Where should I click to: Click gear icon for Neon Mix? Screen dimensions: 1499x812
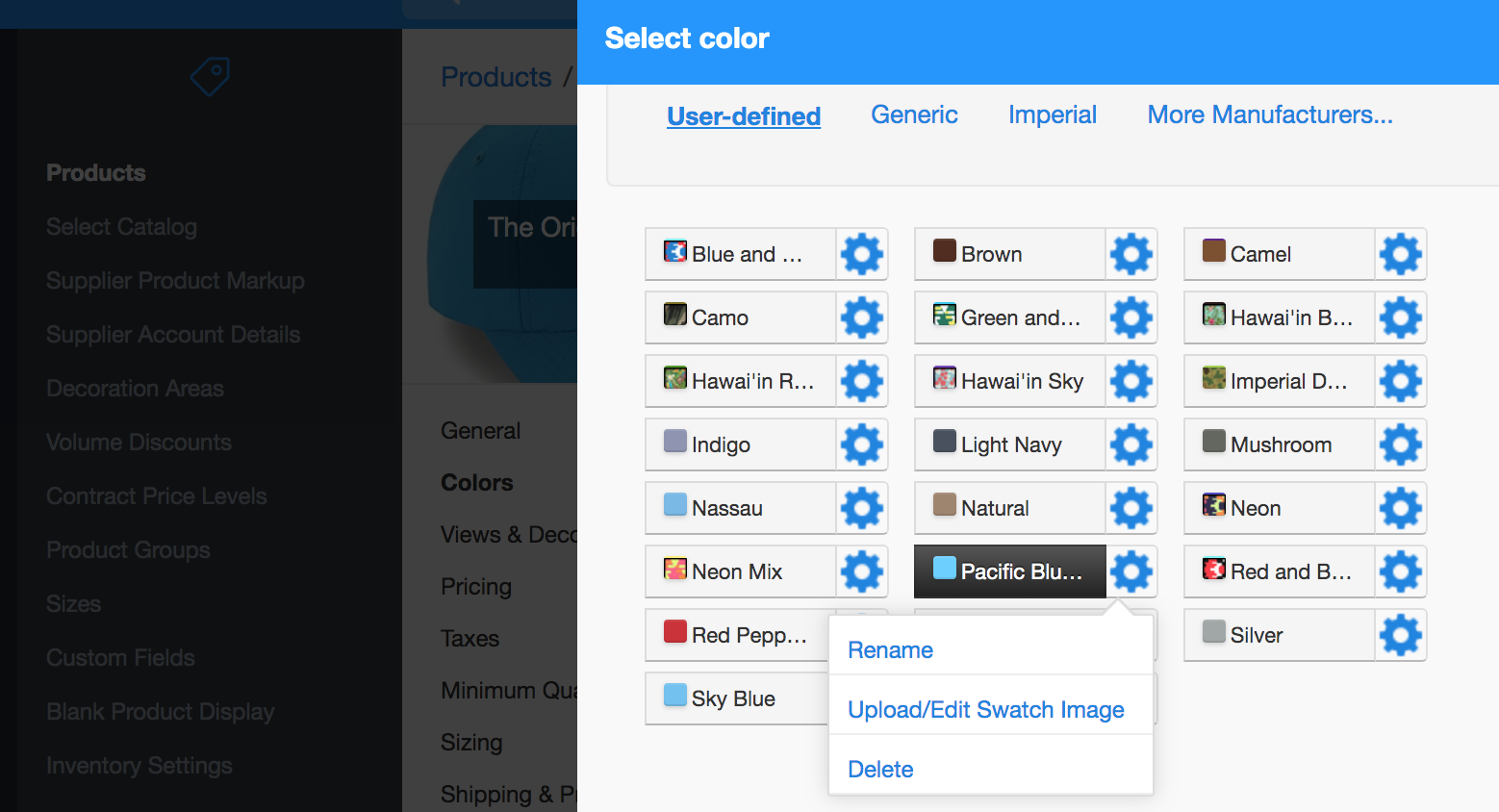click(861, 571)
